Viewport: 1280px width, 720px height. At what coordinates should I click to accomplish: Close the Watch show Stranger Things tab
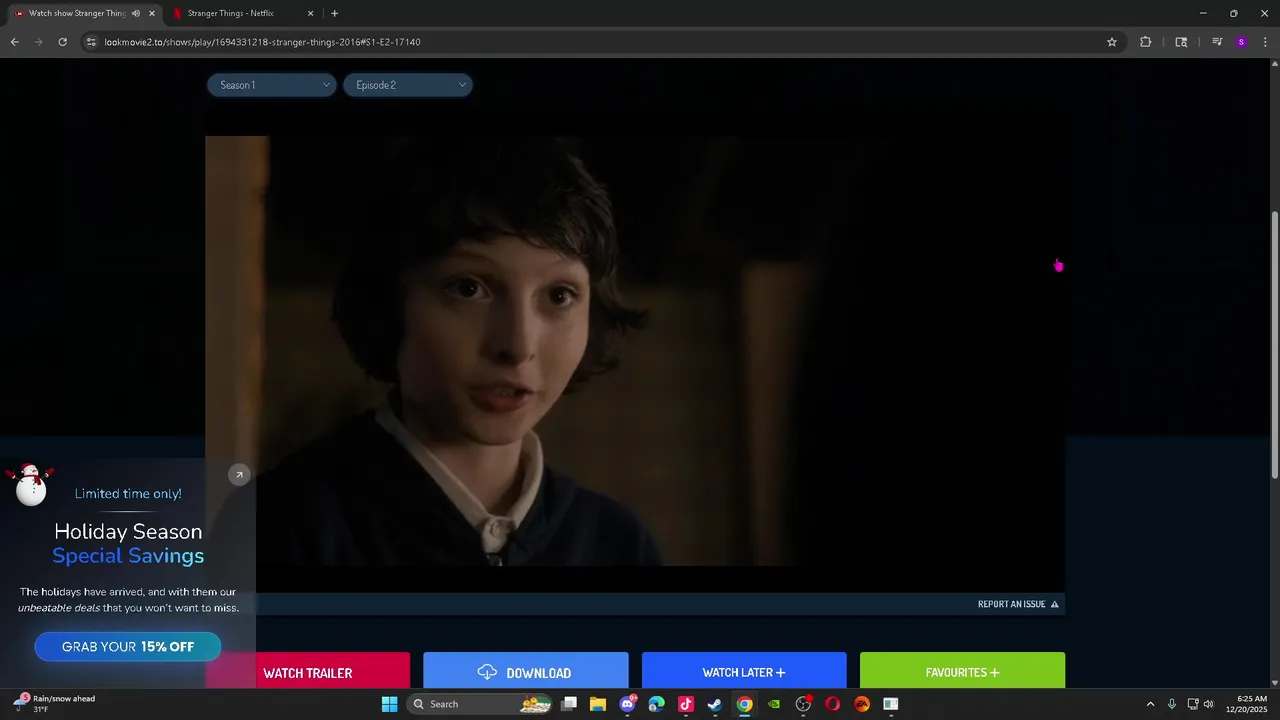click(x=152, y=13)
